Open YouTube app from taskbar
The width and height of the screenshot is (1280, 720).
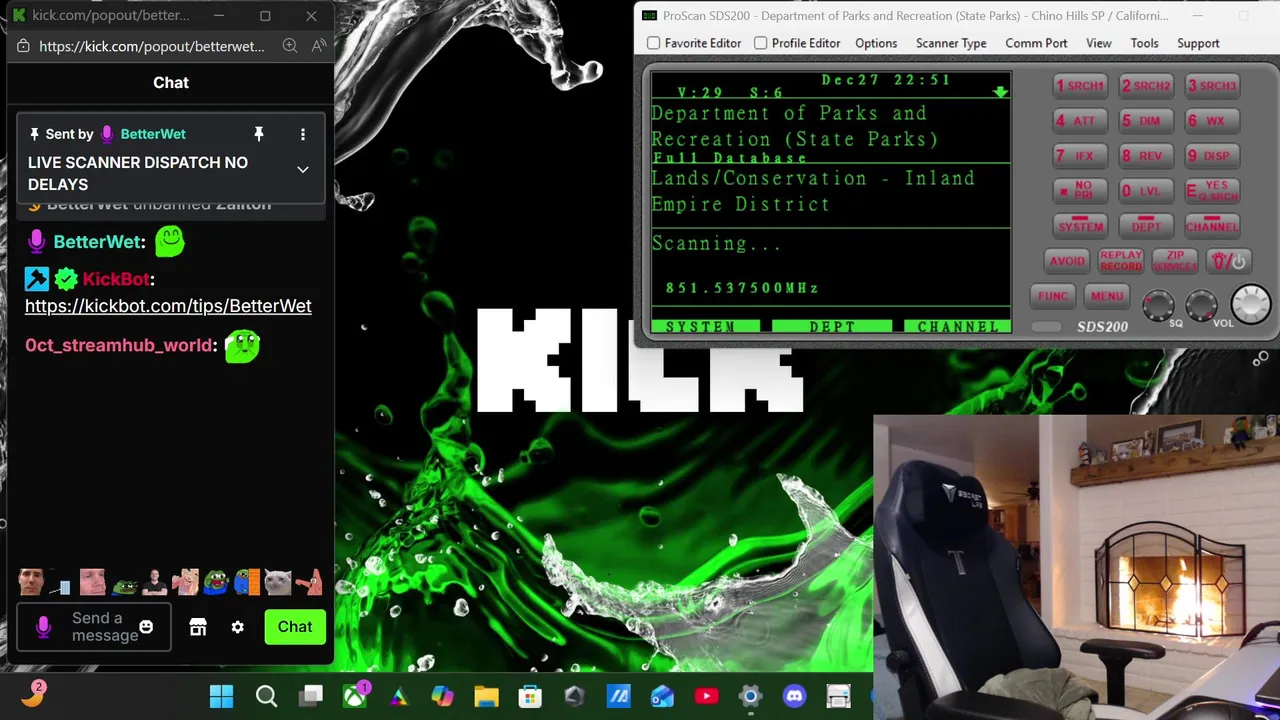(x=706, y=696)
